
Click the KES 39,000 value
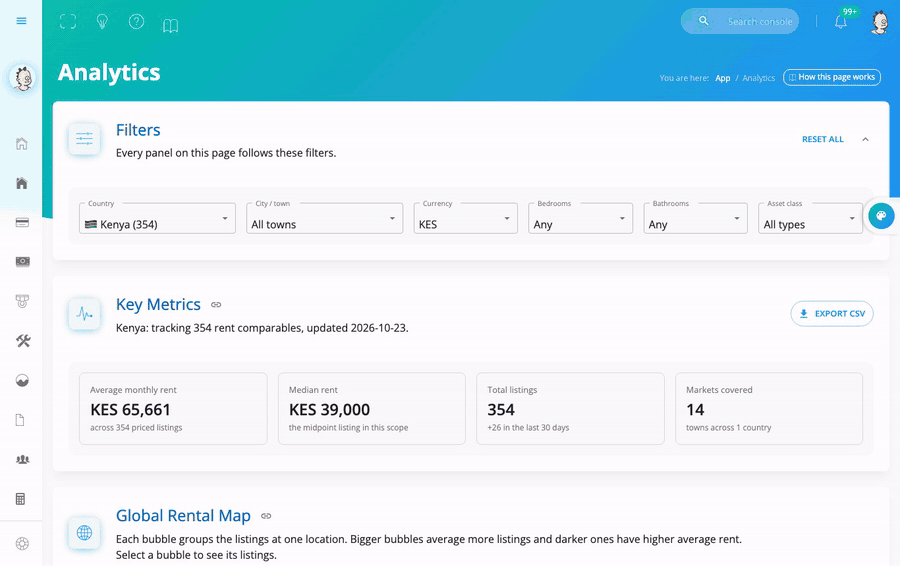coord(329,410)
